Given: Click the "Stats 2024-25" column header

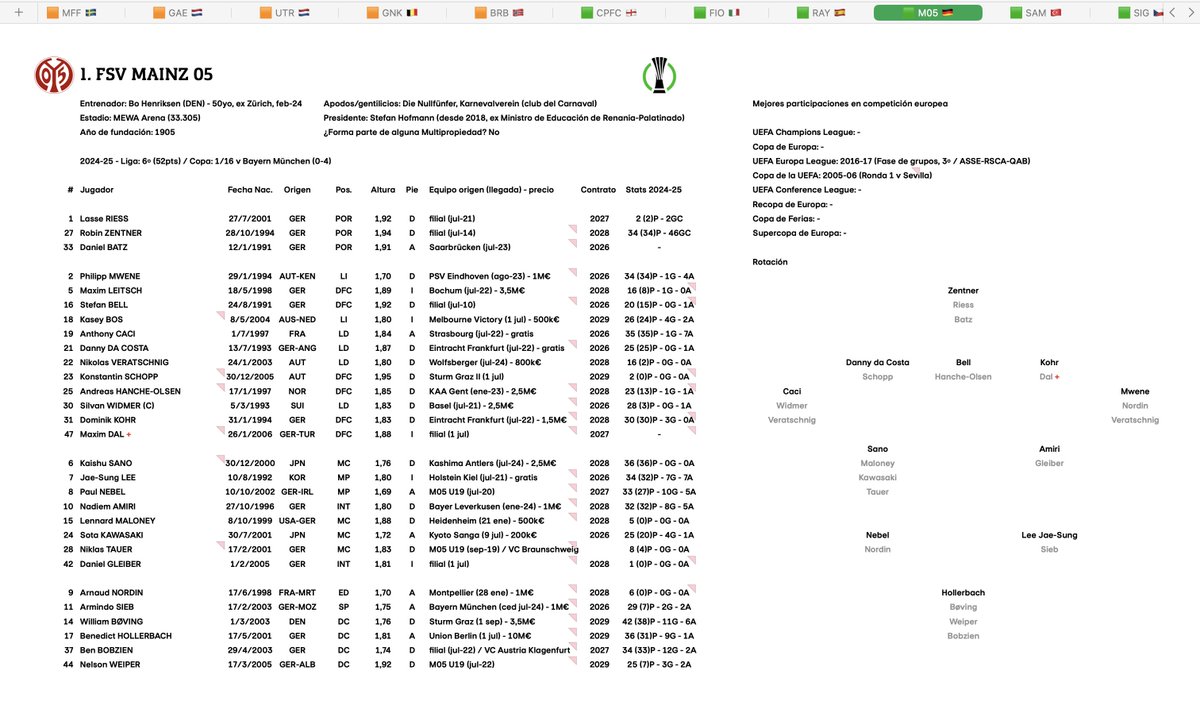Looking at the screenshot, I should 653,190.
